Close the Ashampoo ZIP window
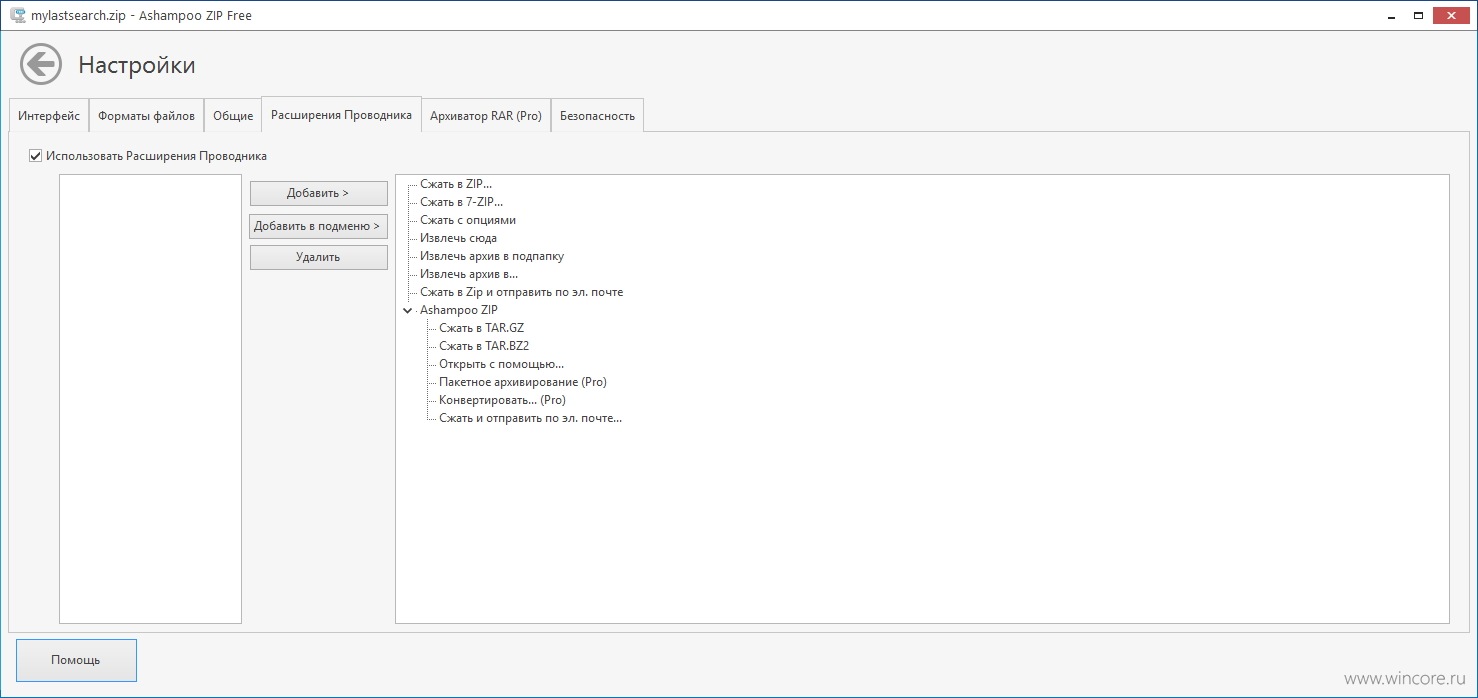This screenshot has width=1478, height=698. (1452, 15)
